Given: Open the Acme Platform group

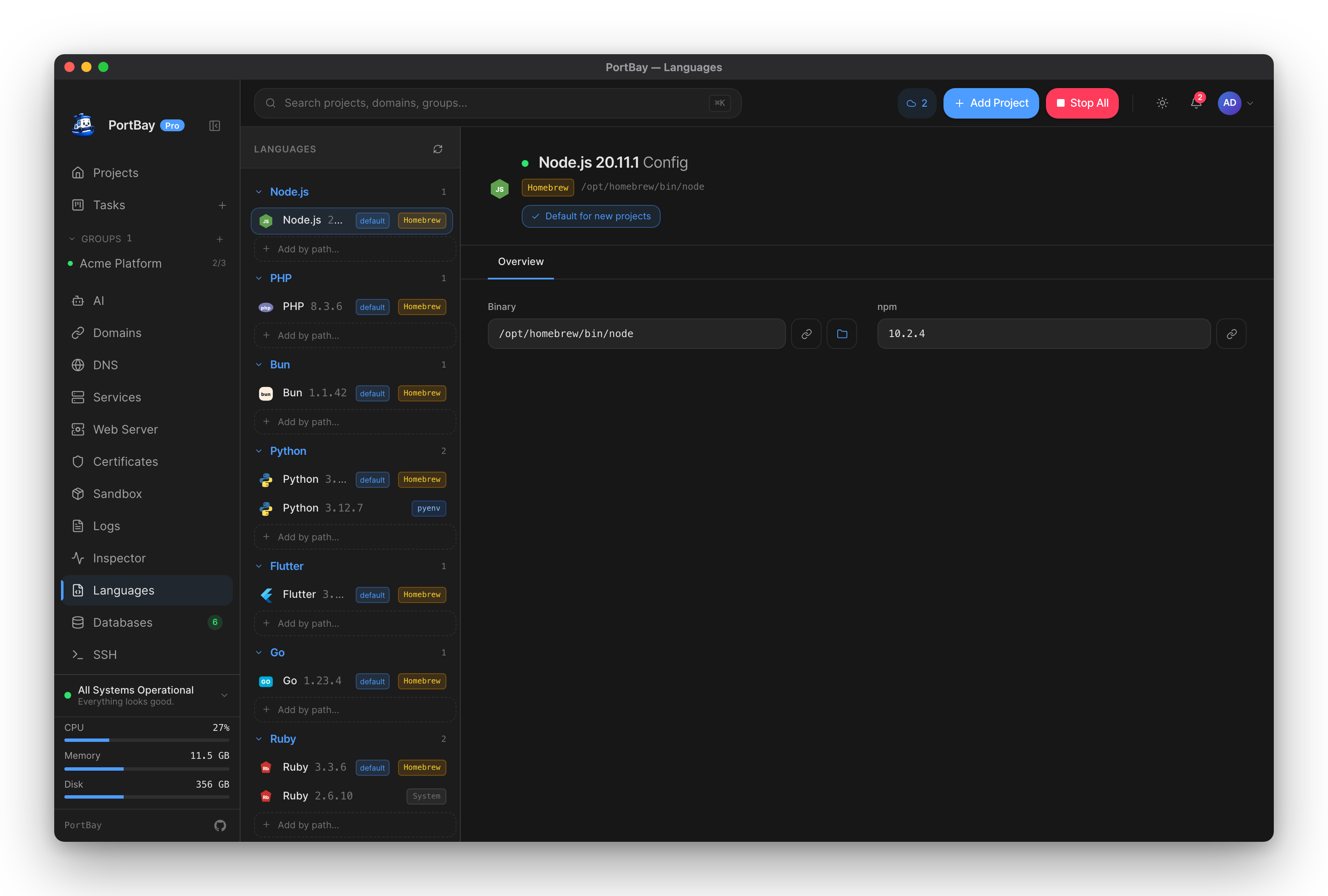Looking at the screenshot, I should pos(147,263).
